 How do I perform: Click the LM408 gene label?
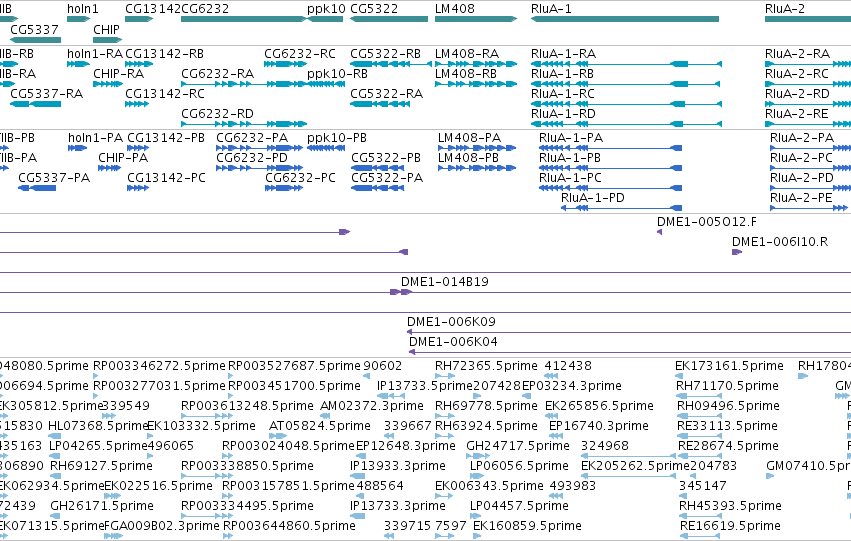click(454, 9)
